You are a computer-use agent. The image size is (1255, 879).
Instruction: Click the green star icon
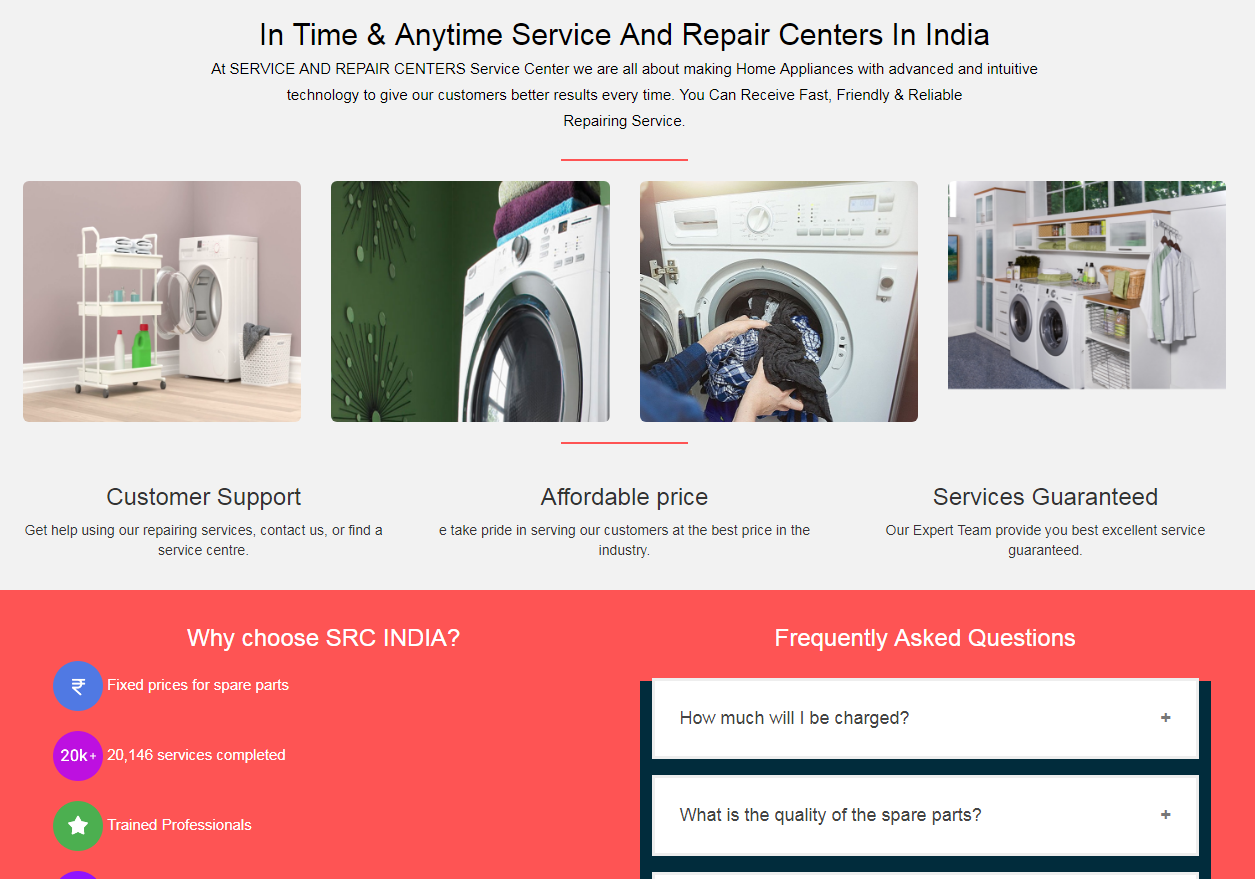(x=78, y=826)
